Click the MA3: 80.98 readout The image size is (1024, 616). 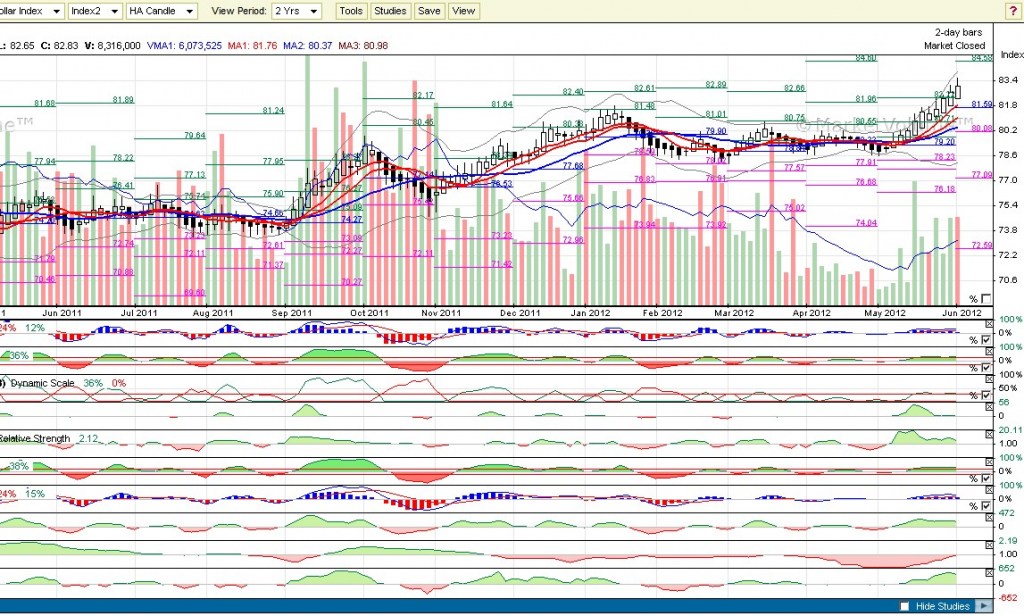(x=363, y=46)
